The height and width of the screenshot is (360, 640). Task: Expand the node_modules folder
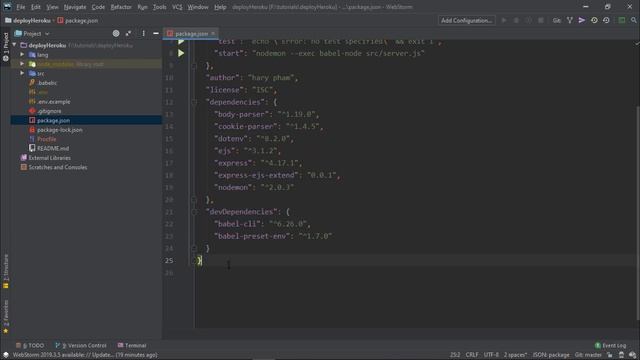[x=22, y=64]
